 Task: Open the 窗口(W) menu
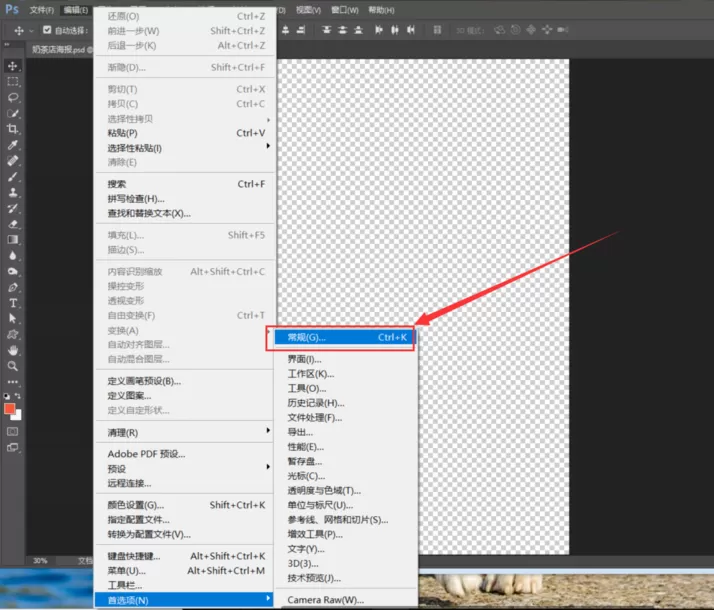tap(345, 10)
